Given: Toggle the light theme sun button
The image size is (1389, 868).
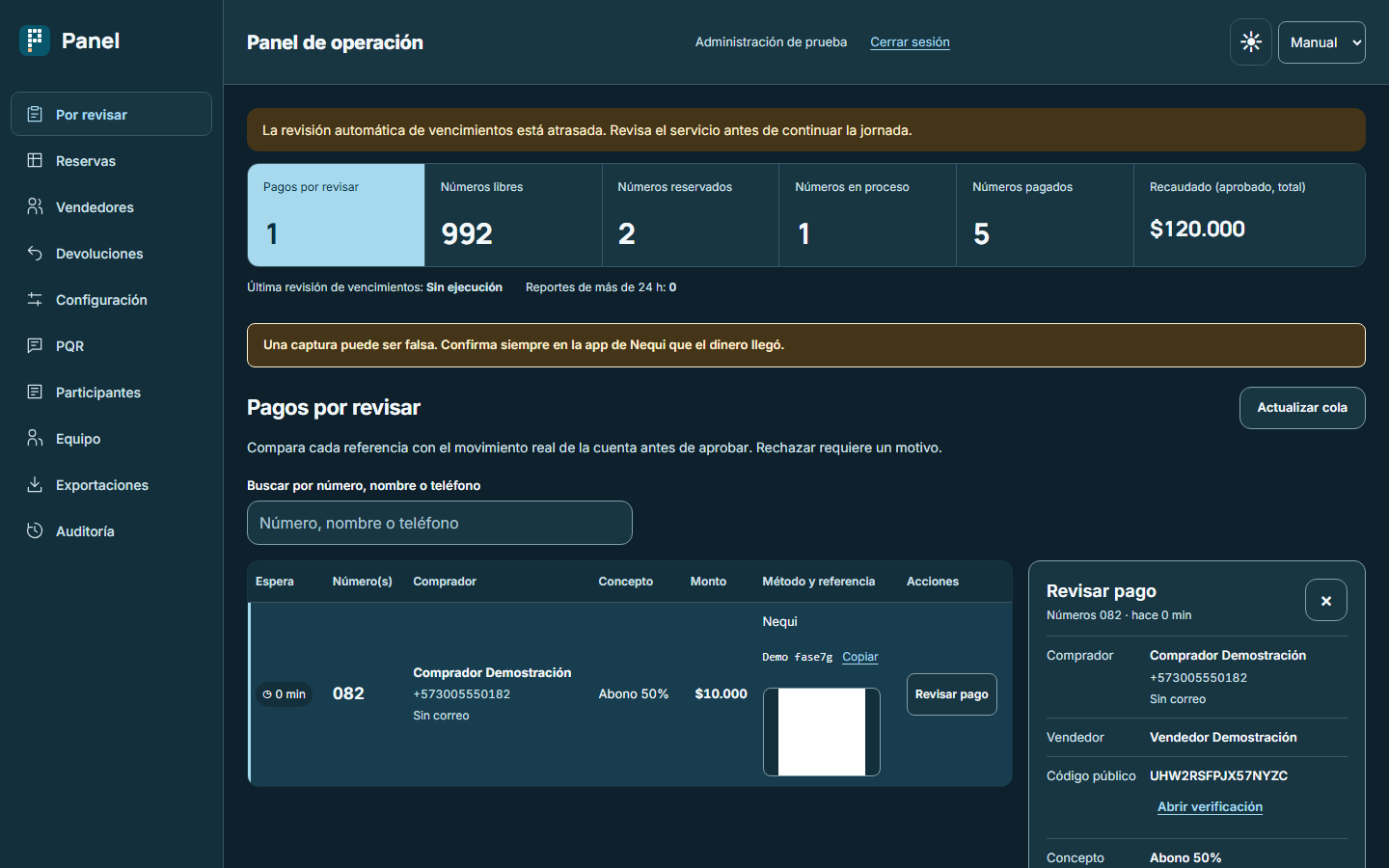Looking at the screenshot, I should 1251,42.
